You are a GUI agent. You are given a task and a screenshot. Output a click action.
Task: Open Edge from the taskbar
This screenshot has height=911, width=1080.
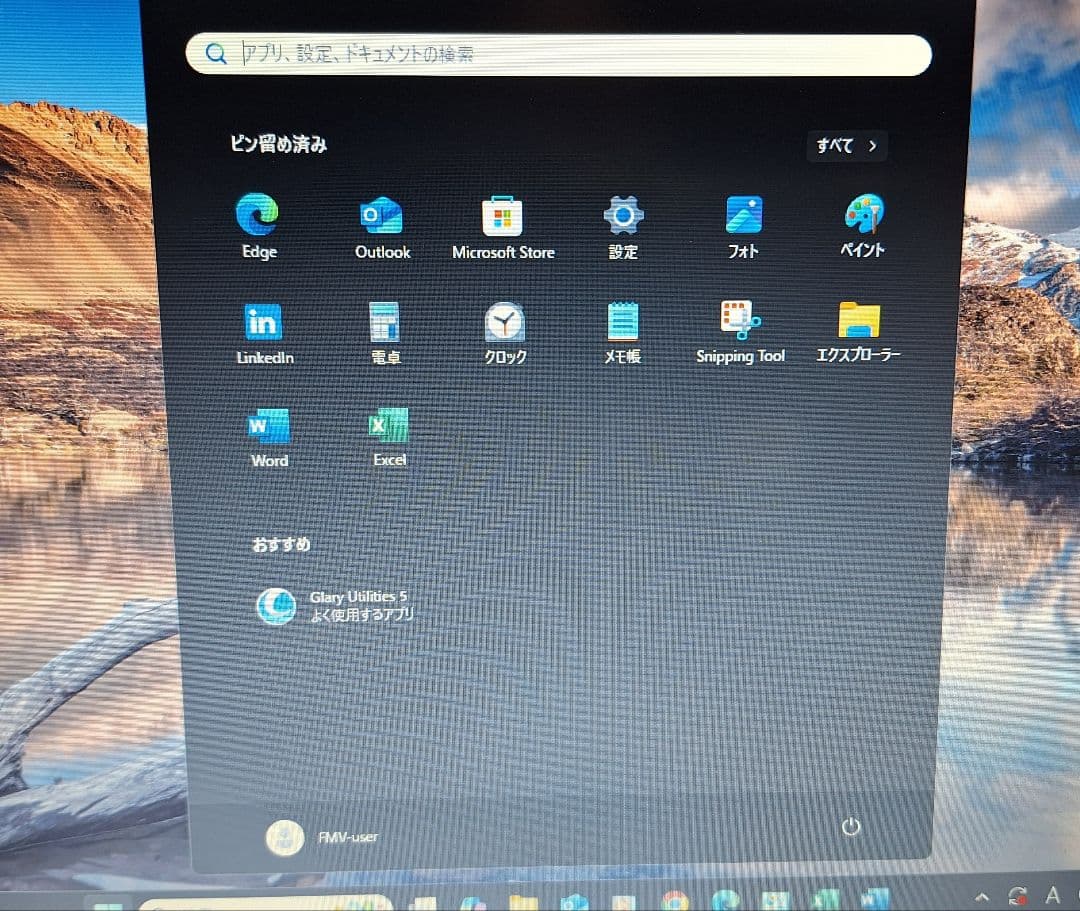(x=725, y=901)
